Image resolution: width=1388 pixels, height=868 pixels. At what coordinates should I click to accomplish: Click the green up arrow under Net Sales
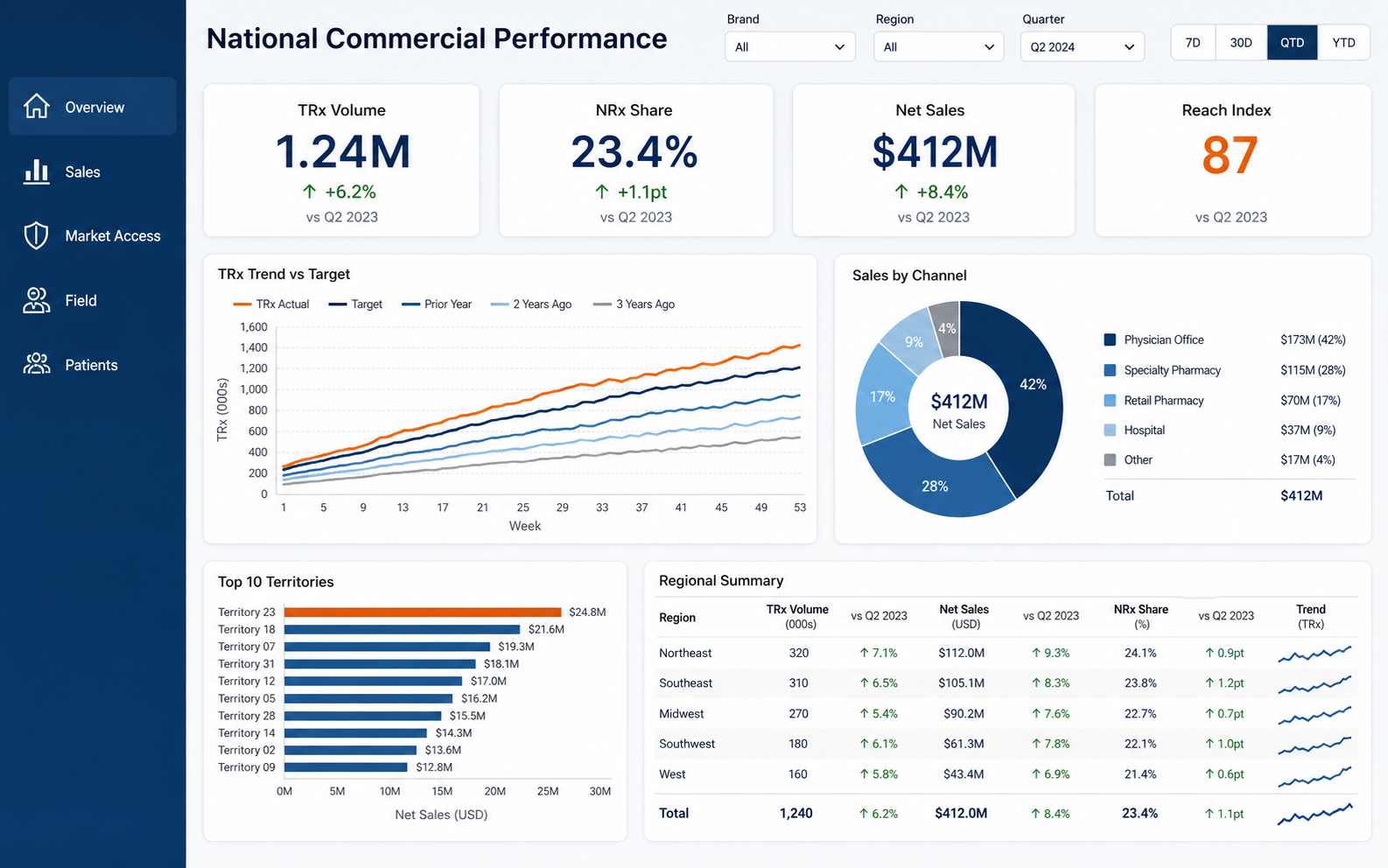tap(901, 191)
